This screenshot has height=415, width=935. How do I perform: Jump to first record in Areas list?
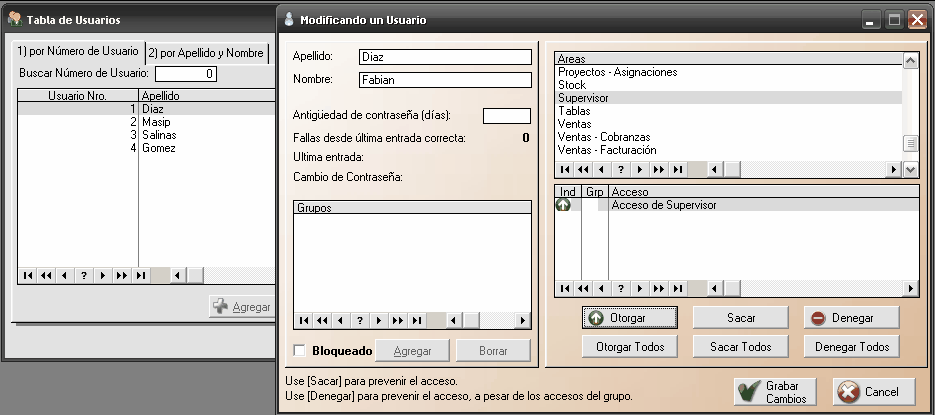[x=565, y=170]
